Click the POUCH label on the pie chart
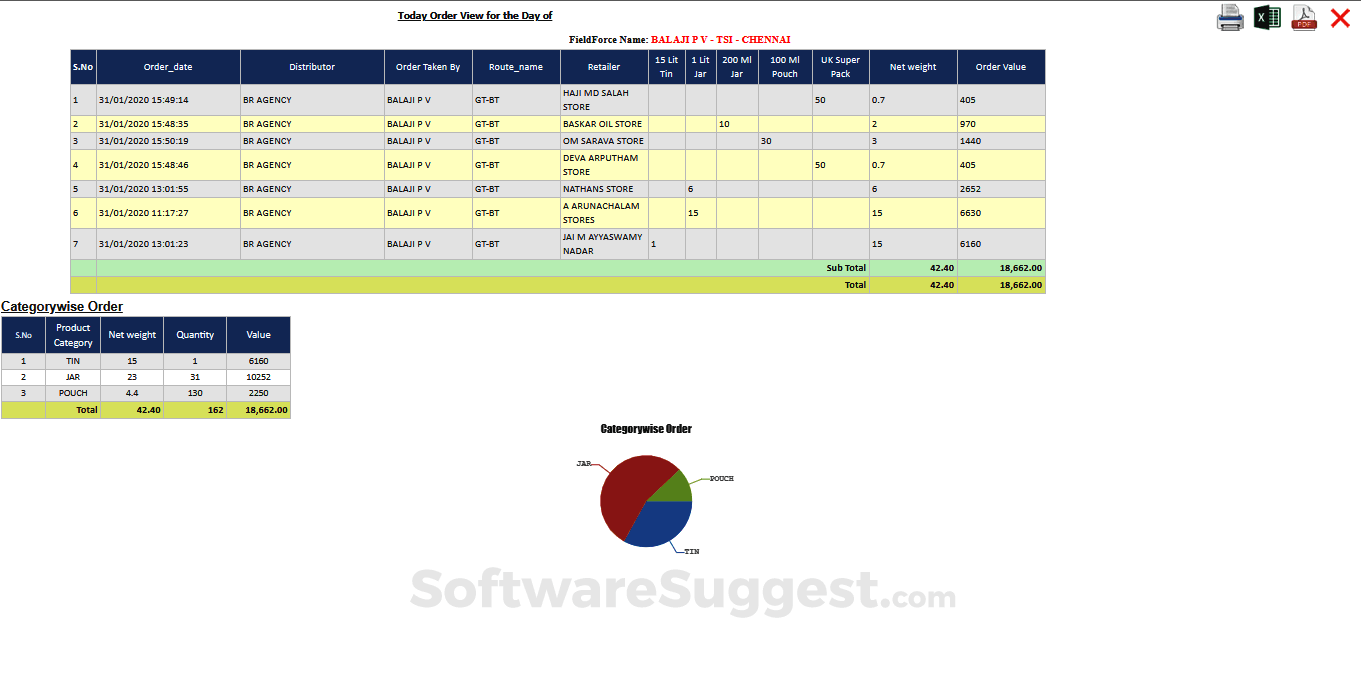Image resolution: width=1366 pixels, height=687 pixels. tap(723, 478)
